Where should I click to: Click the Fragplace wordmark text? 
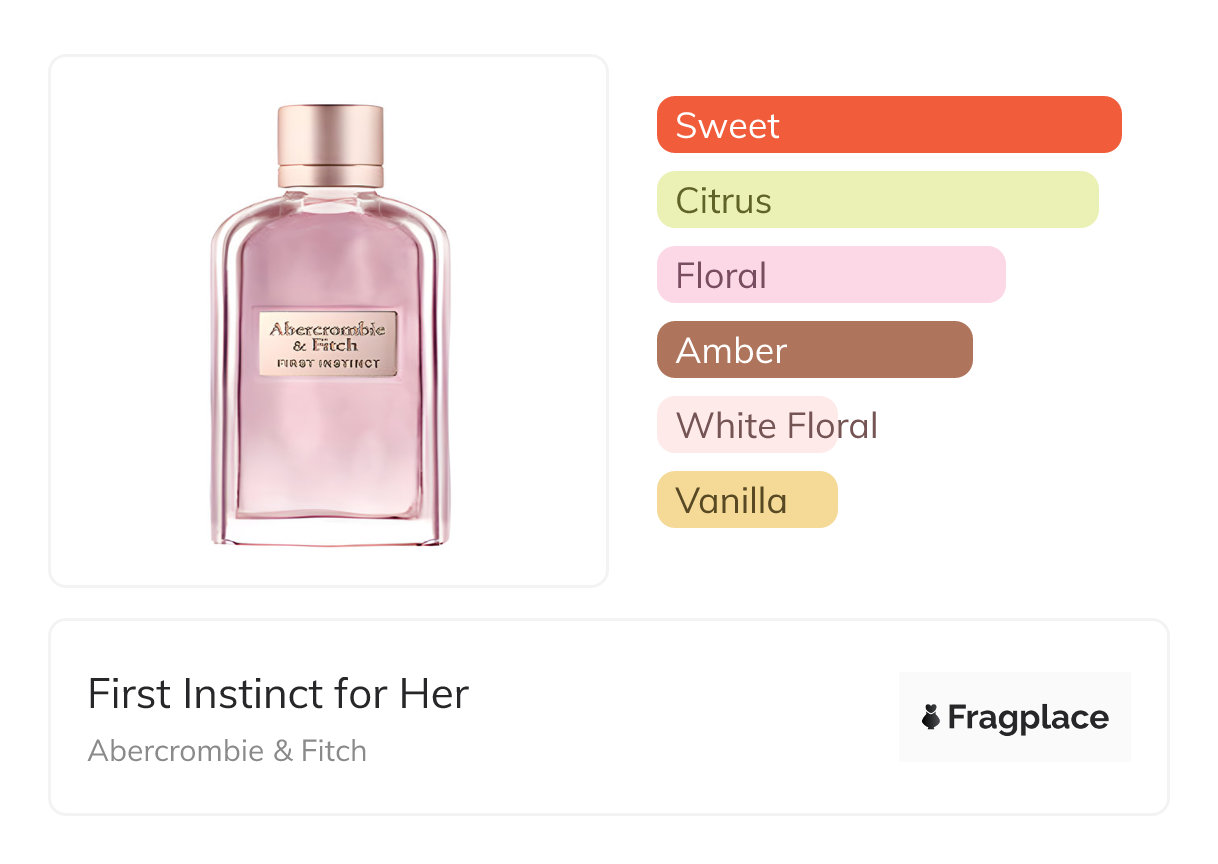tap(1028, 717)
